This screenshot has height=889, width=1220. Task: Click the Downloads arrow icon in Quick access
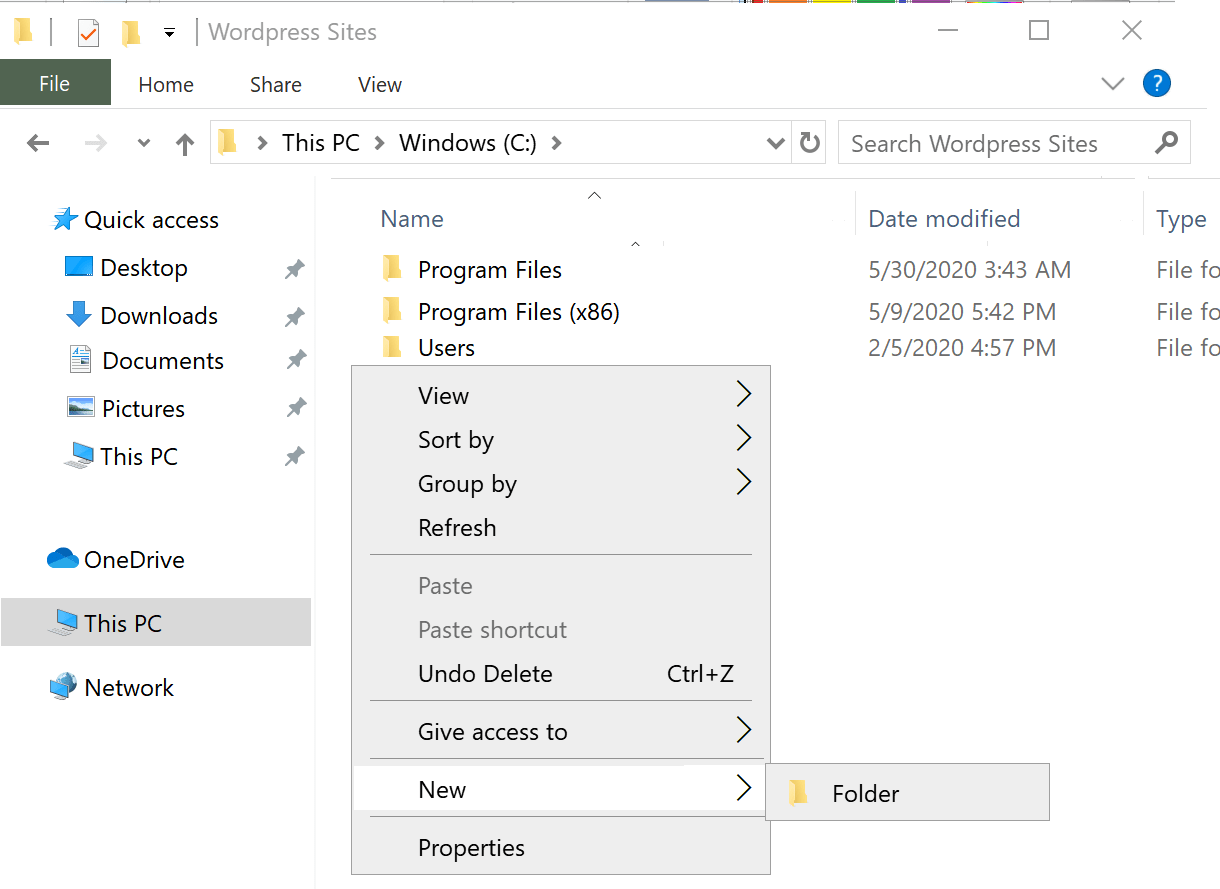click(x=78, y=315)
